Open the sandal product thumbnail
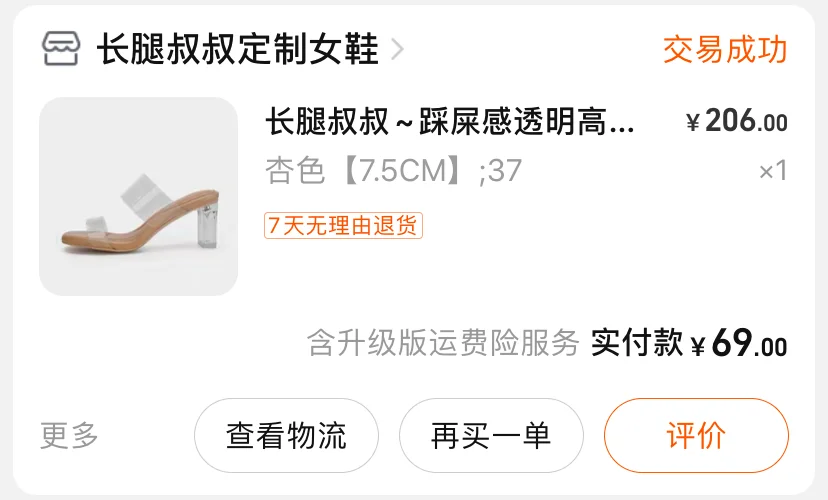Screen dimensions: 828x500 (138, 196)
